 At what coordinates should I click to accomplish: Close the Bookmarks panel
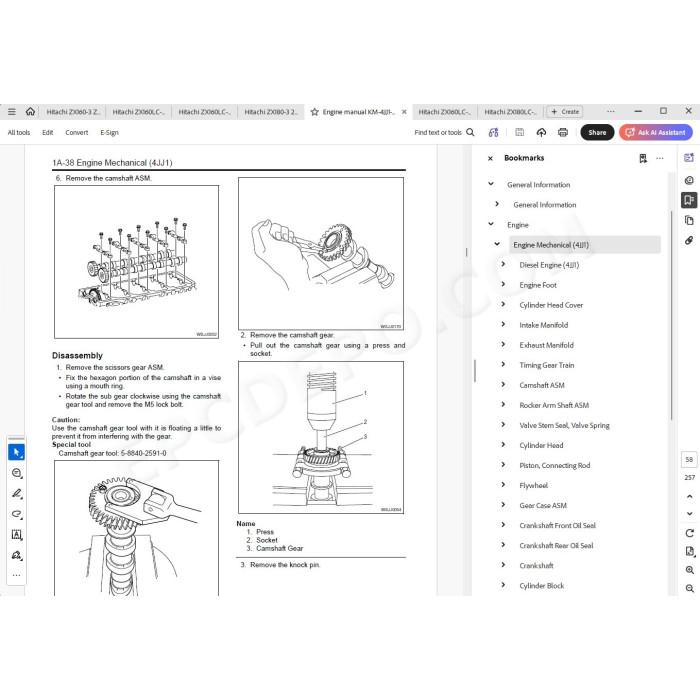tap(490, 158)
